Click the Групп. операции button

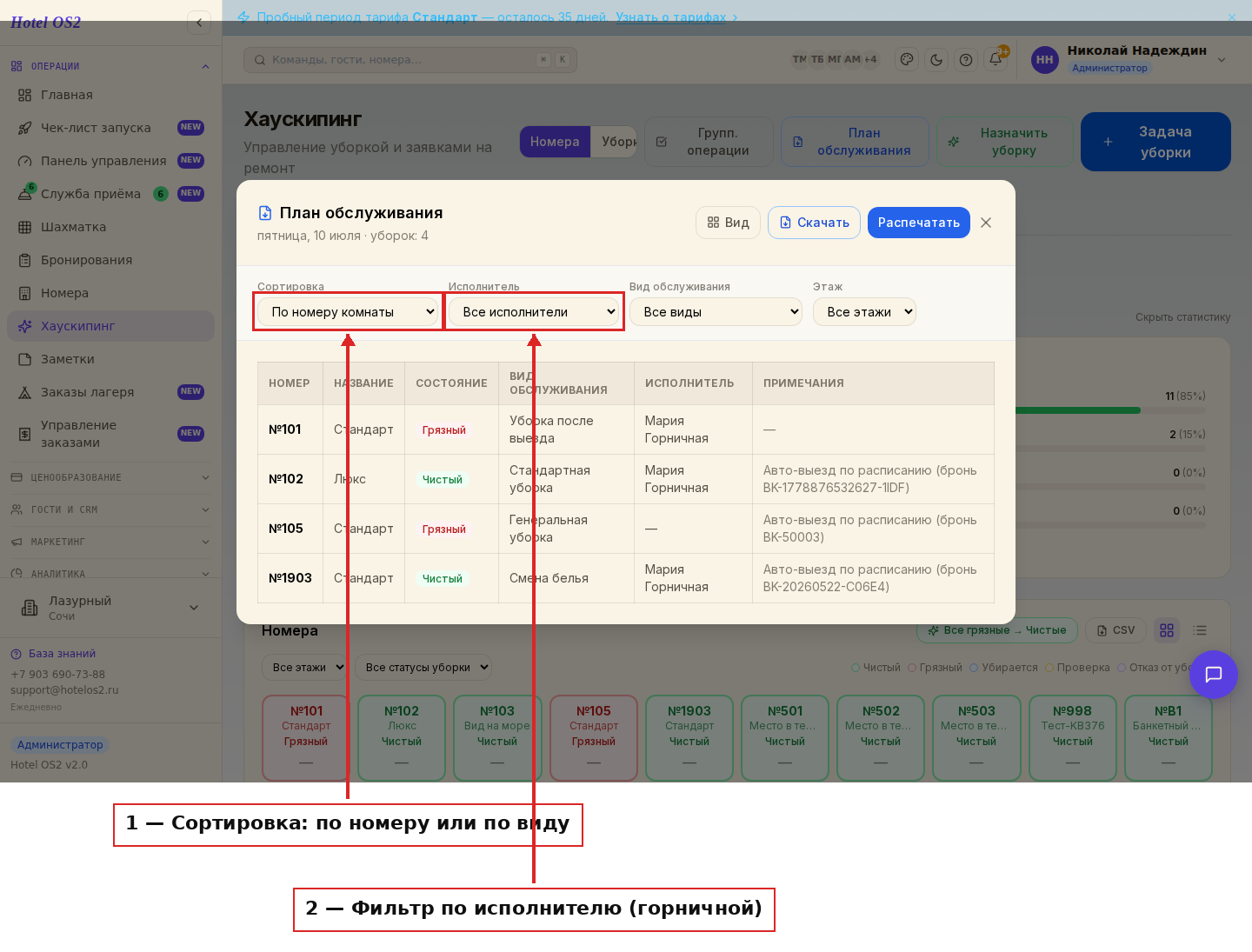tap(709, 142)
